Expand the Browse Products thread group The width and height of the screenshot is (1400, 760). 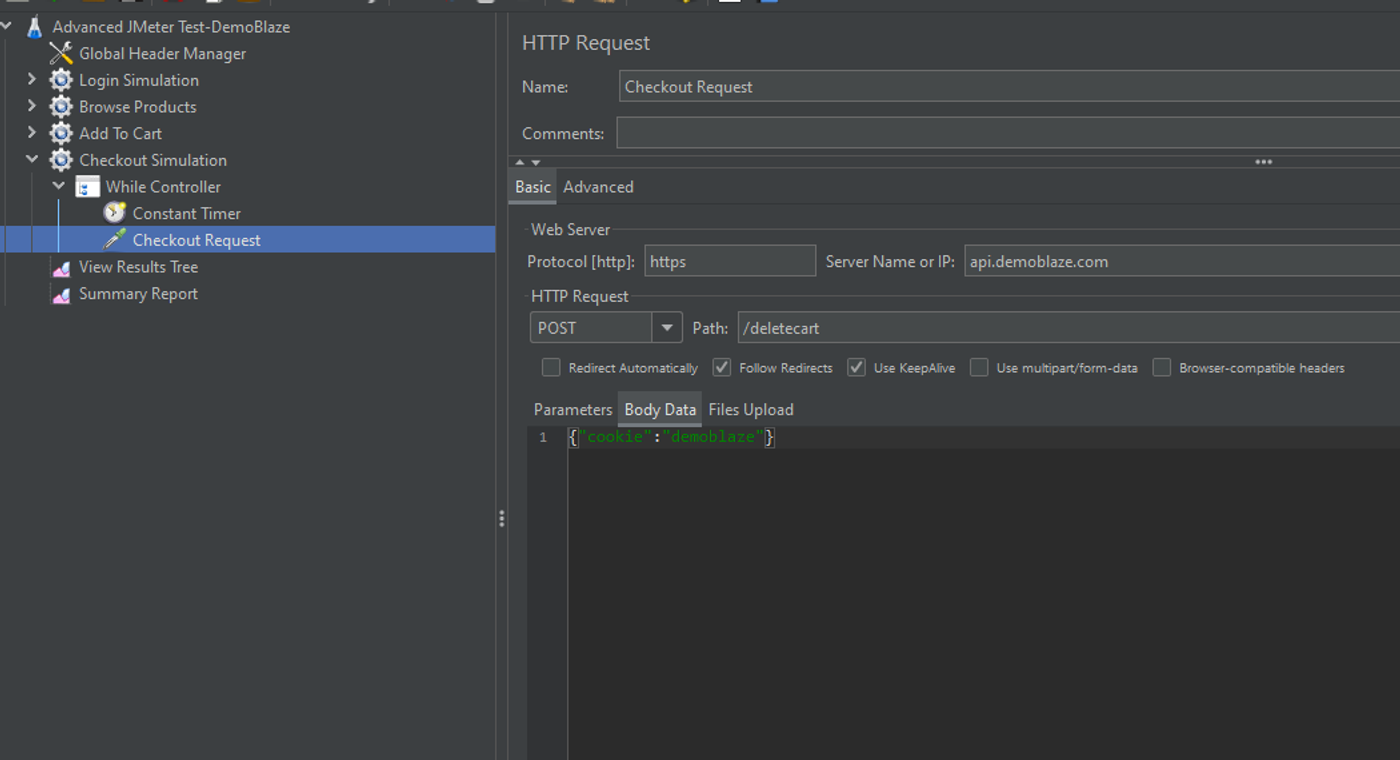click(x=32, y=107)
